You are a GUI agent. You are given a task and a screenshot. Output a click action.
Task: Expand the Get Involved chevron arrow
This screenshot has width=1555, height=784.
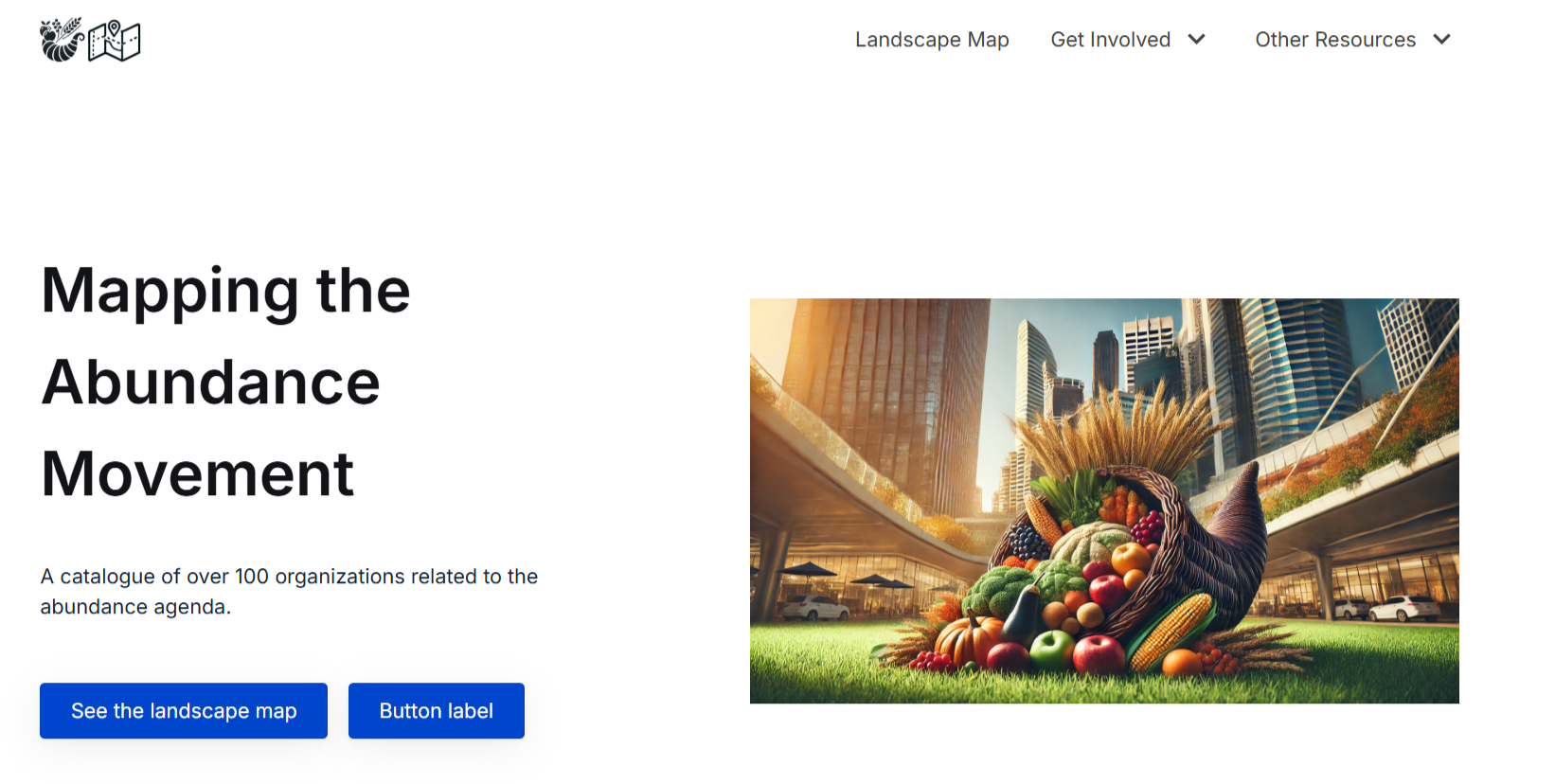coord(1196,40)
